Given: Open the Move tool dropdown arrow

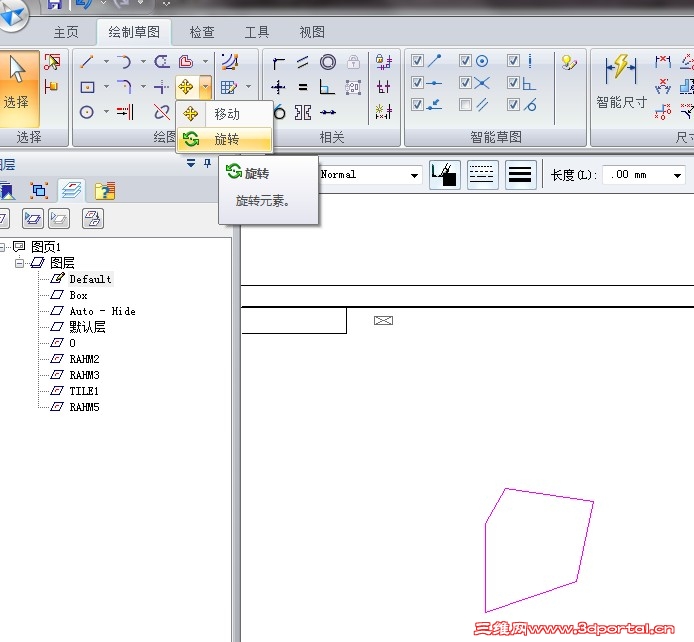Looking at the screenshot, I should pos(205,87).
